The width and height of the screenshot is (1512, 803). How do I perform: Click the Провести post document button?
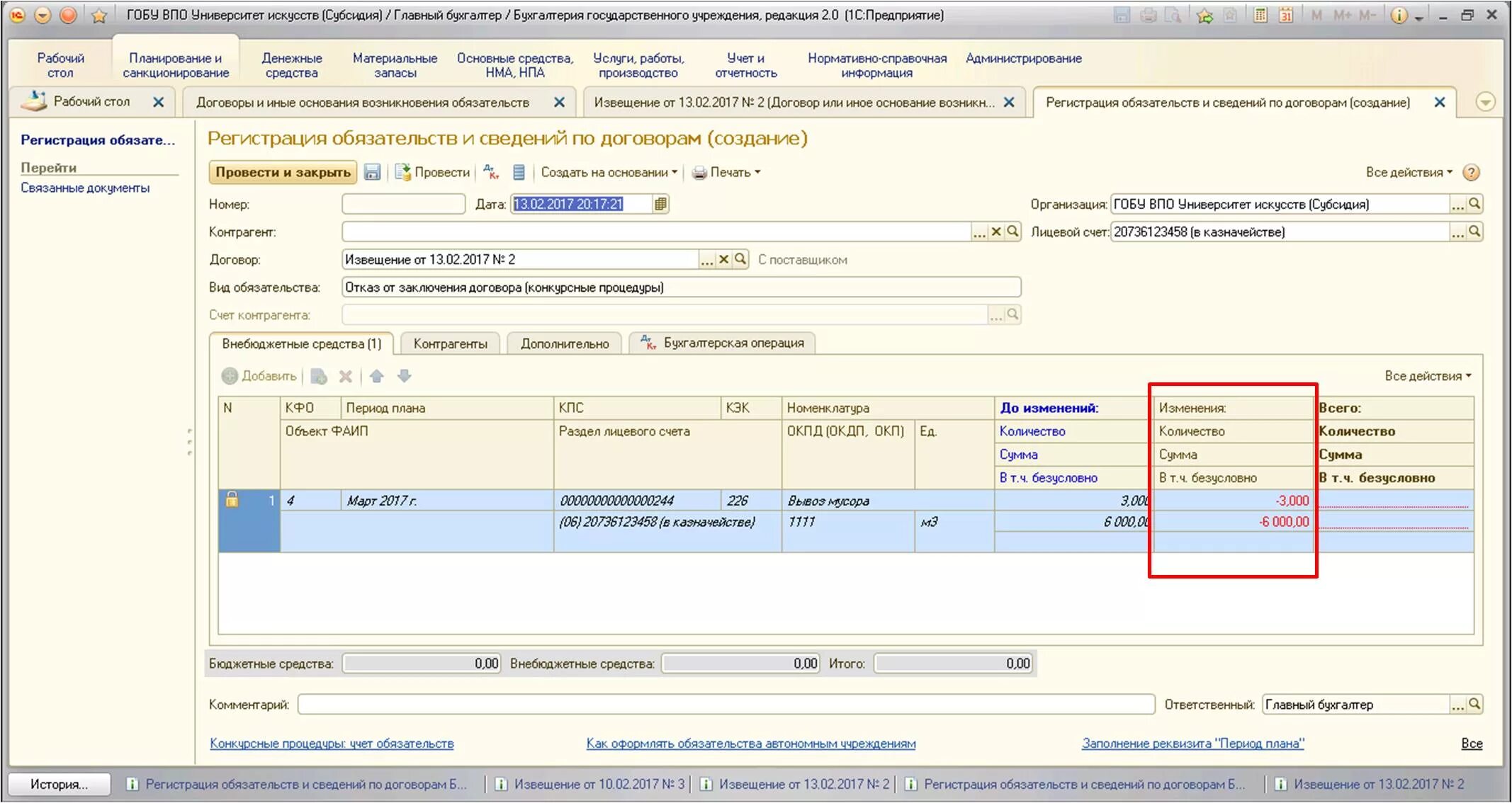point(433,172)
